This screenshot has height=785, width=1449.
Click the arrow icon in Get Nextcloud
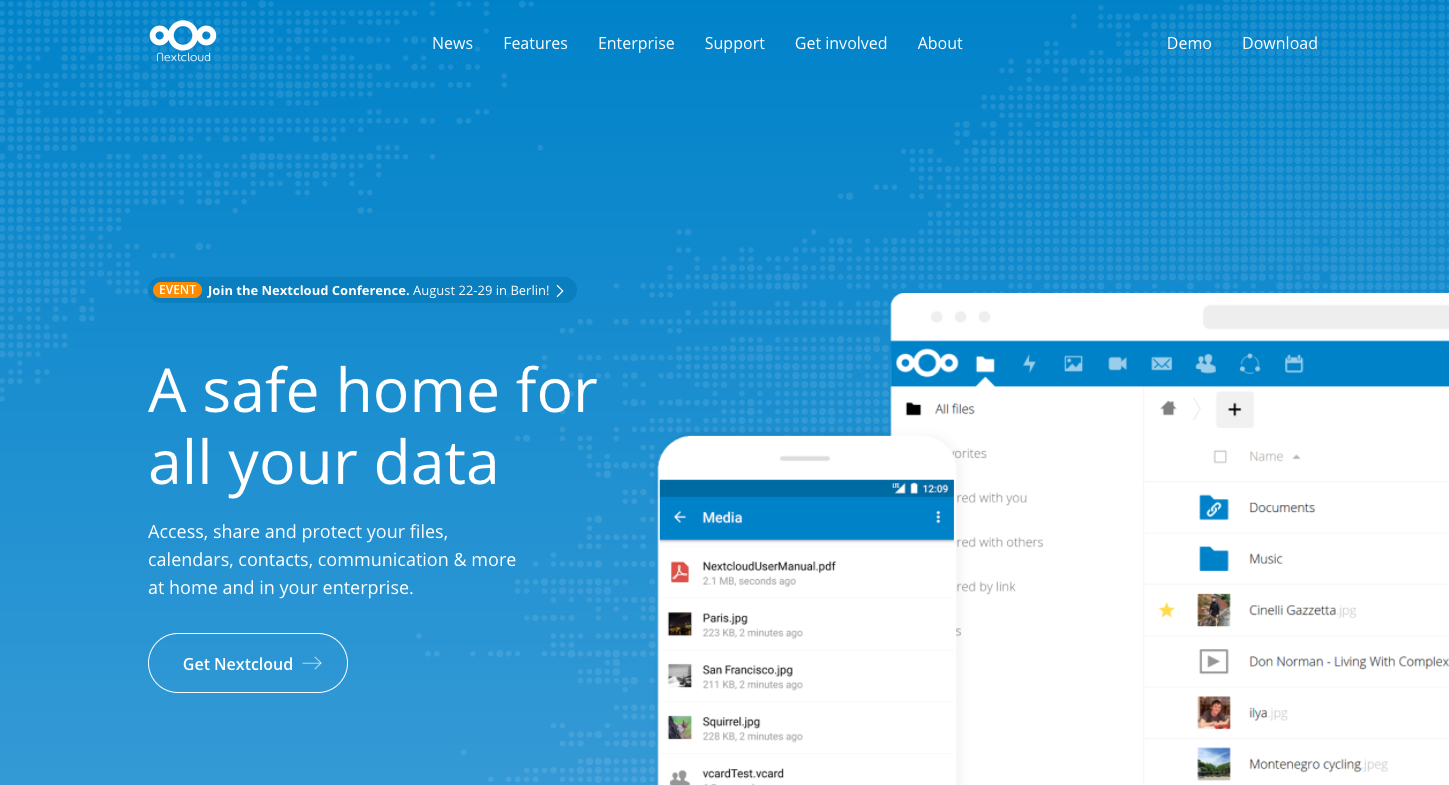[x=312, y=663]
